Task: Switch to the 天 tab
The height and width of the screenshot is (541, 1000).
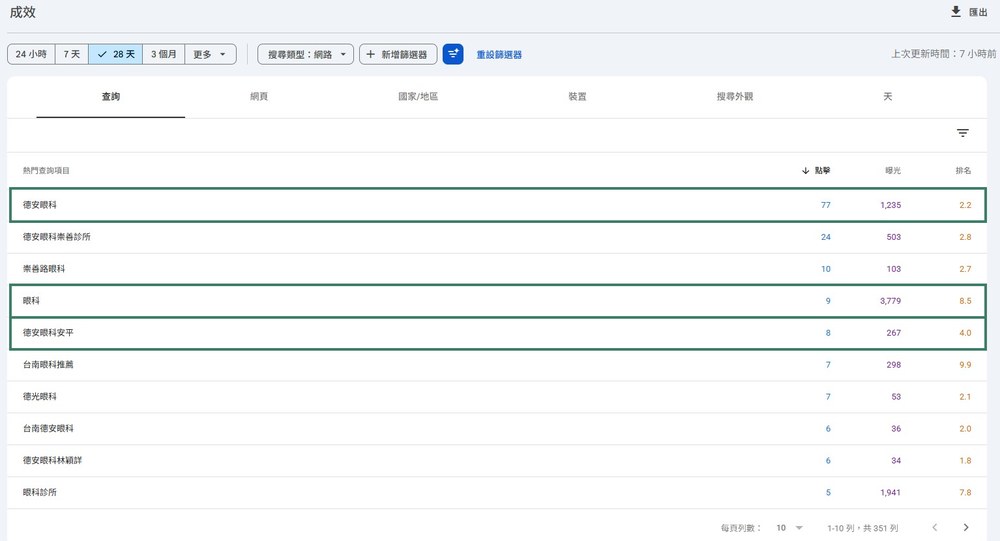Action: point(887,96)
